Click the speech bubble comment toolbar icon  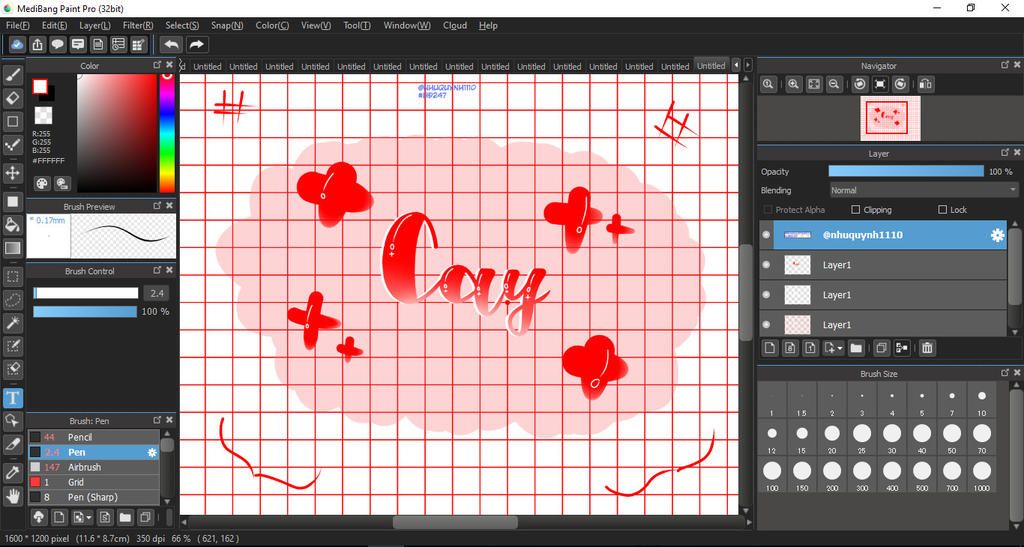coord(57,44)
